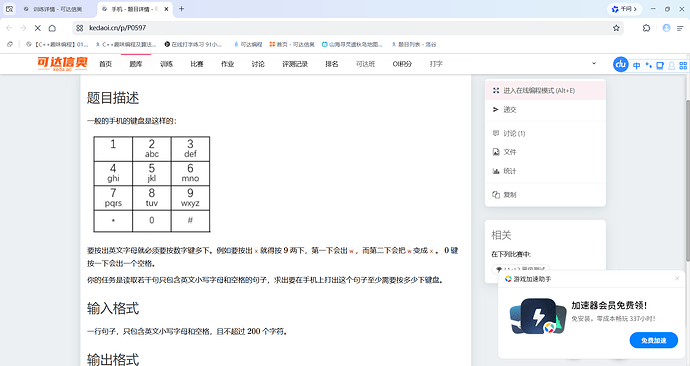View the 统计 statistics bar-chart entry
Screen dimensions: 690x366
(x=496, y=171)
